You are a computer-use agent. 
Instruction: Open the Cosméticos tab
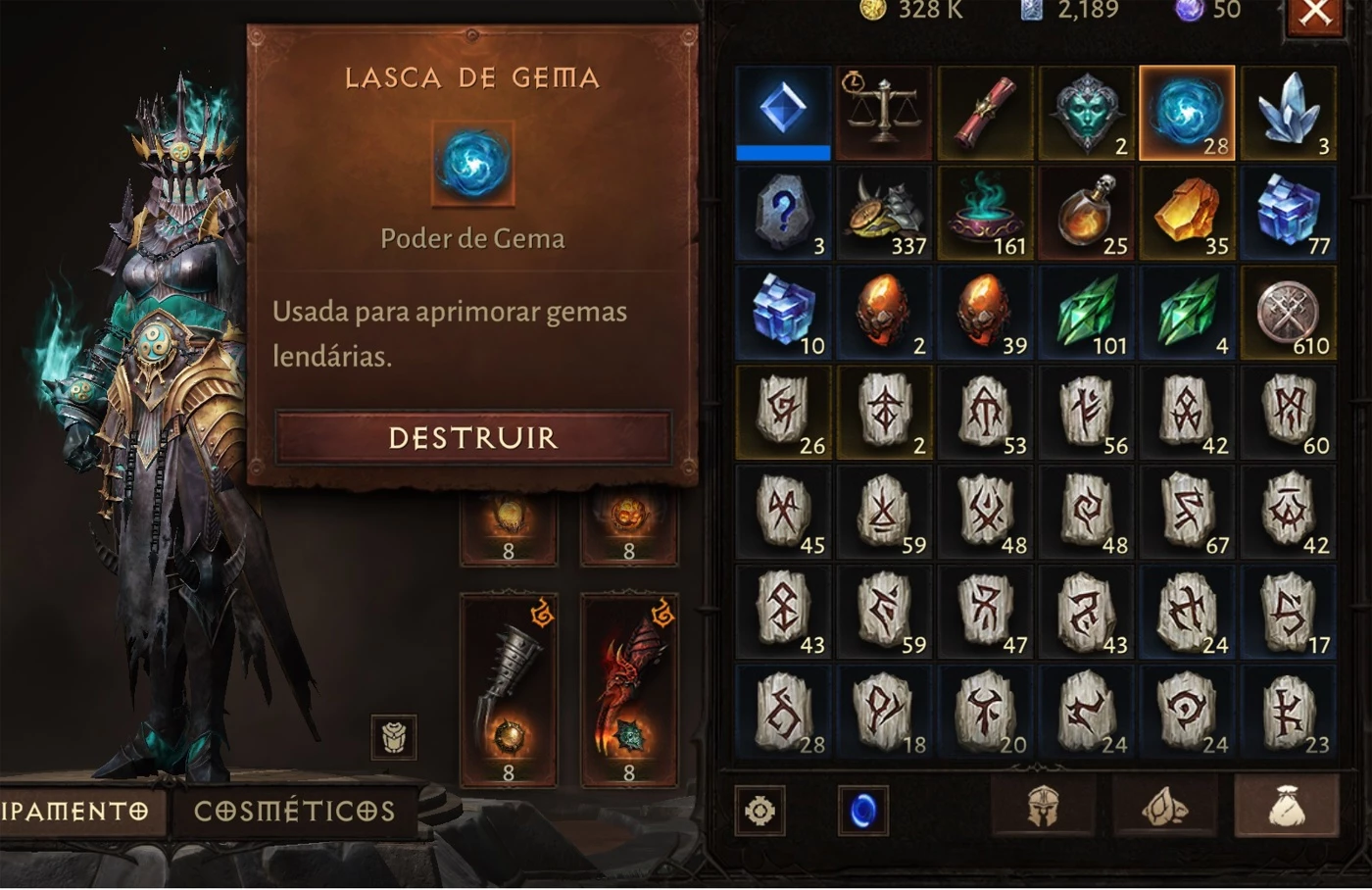tap(295, 812)
